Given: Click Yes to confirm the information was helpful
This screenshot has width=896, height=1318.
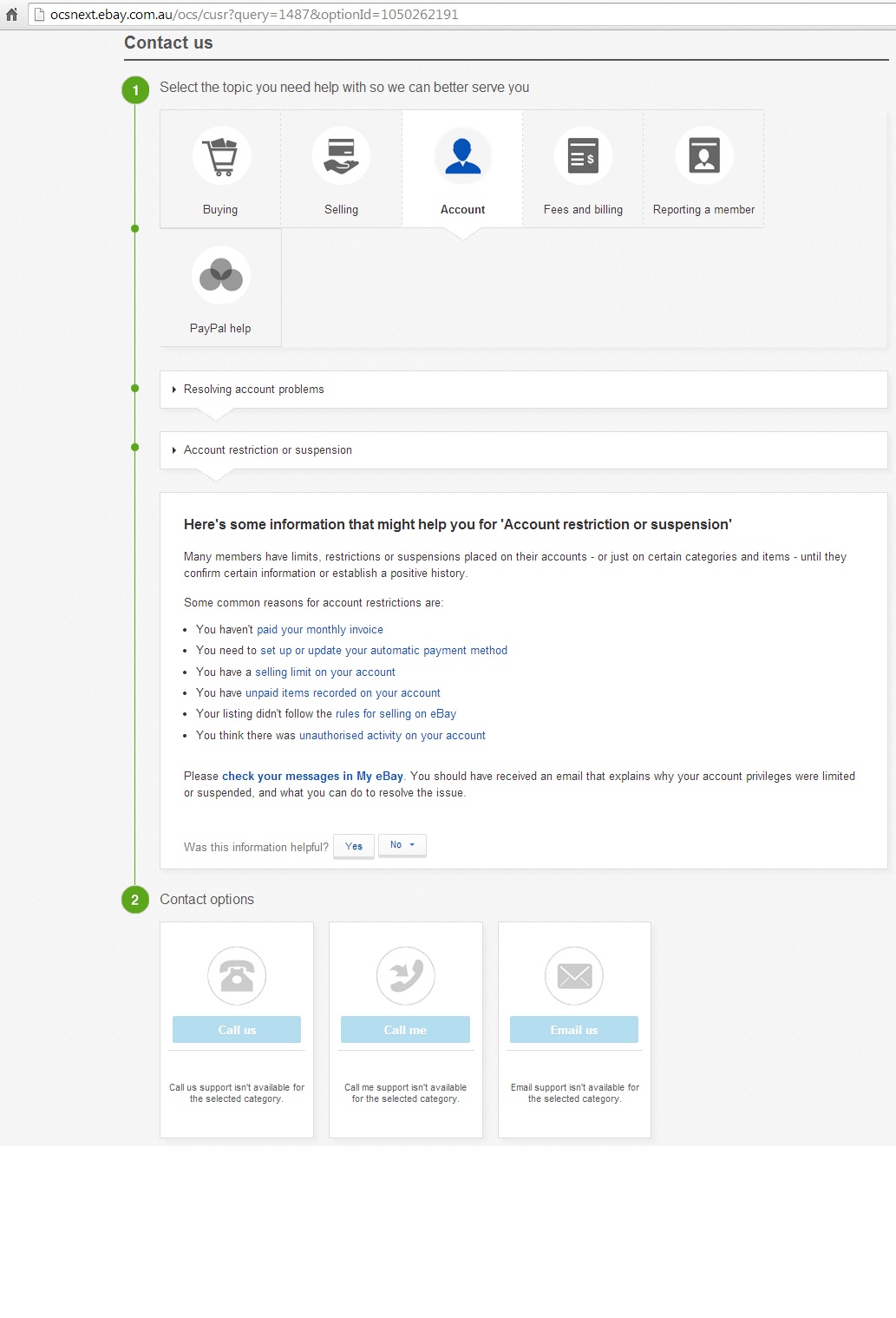Looking at the screenshot, I should tap(353, 846).
